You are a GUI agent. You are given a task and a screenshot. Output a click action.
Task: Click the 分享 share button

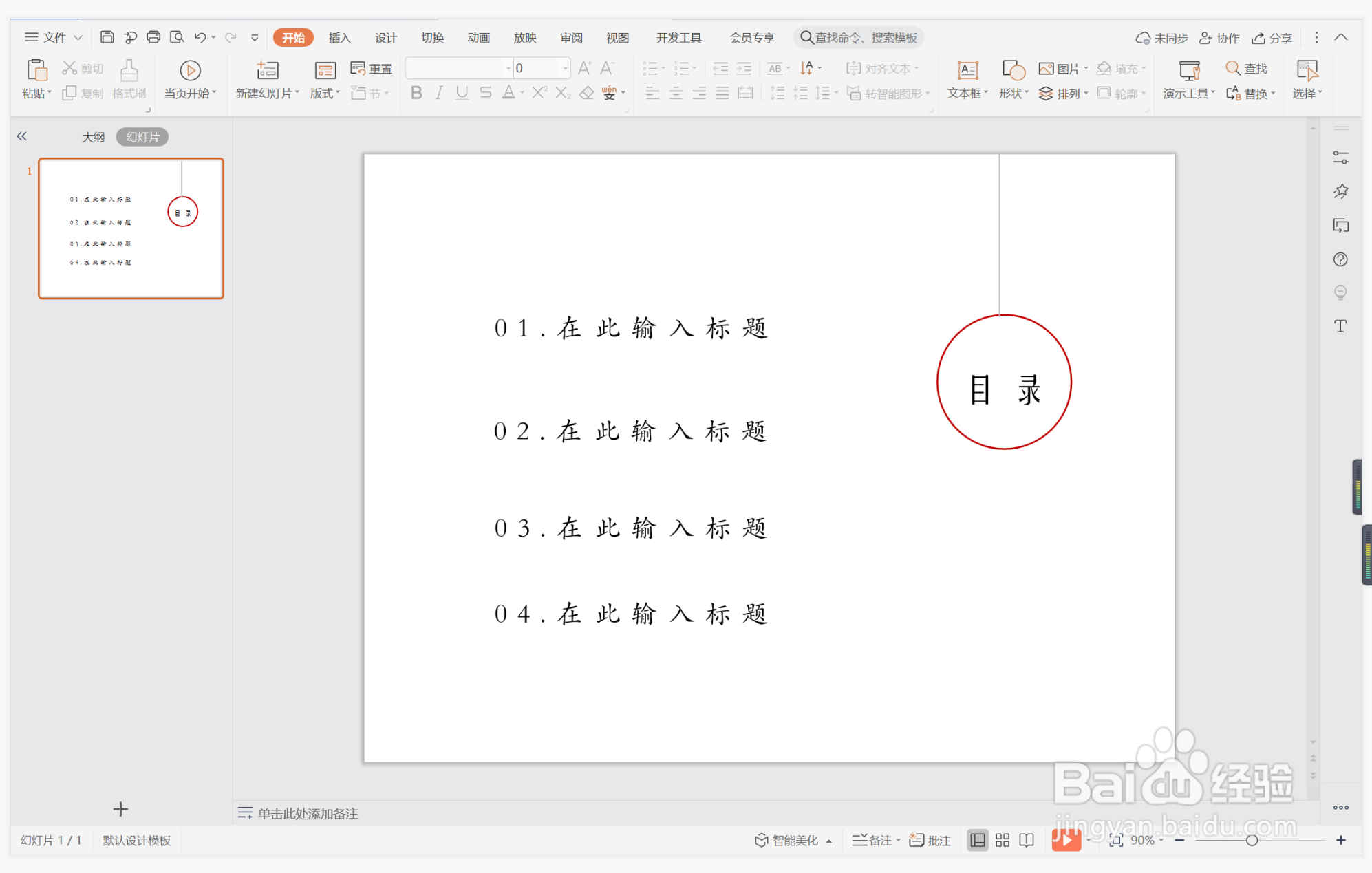(x=1271, y=38)
